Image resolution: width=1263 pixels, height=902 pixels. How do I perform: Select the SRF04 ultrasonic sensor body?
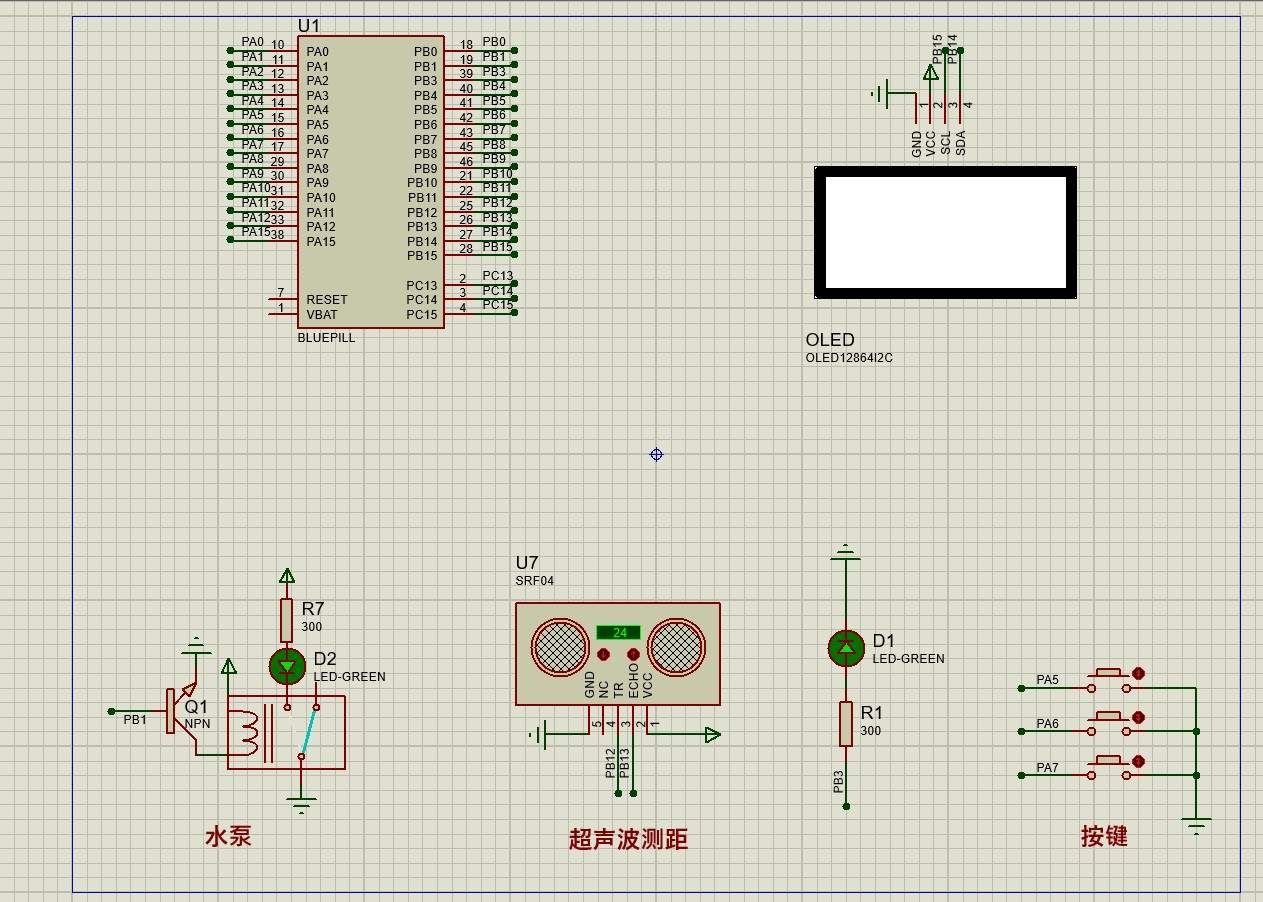[x=618, y=654]
